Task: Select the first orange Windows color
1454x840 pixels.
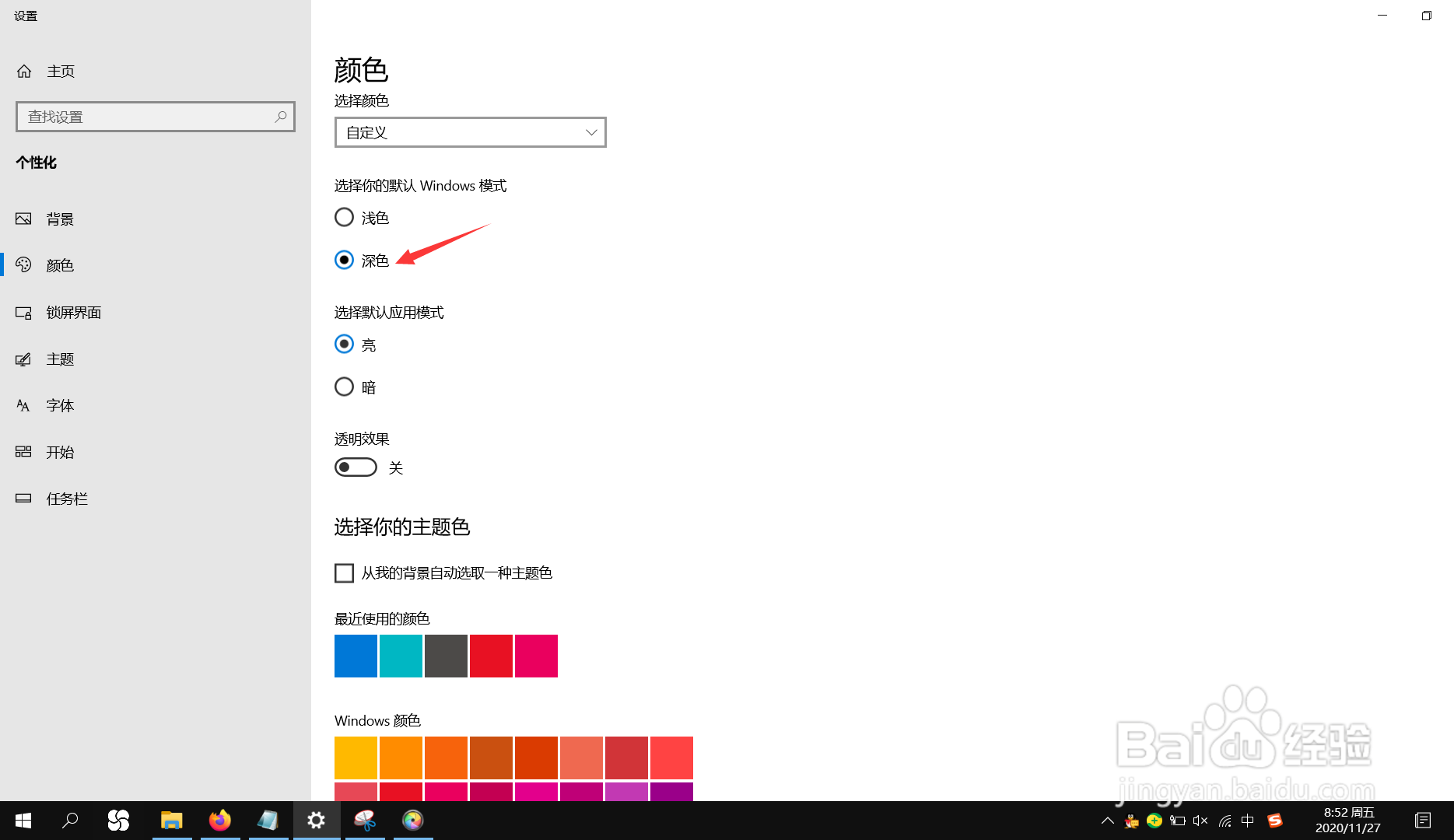Action: click(401, 758)
